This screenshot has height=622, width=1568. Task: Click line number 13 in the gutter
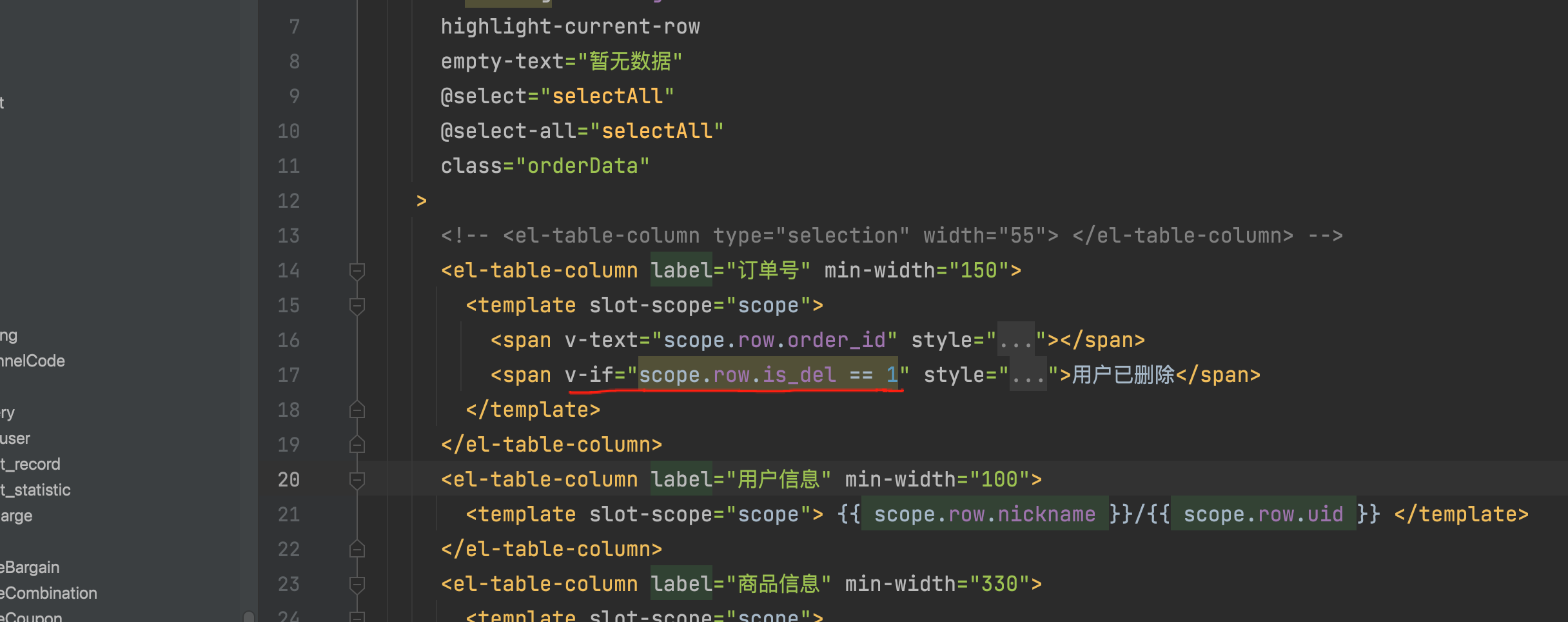288,236
